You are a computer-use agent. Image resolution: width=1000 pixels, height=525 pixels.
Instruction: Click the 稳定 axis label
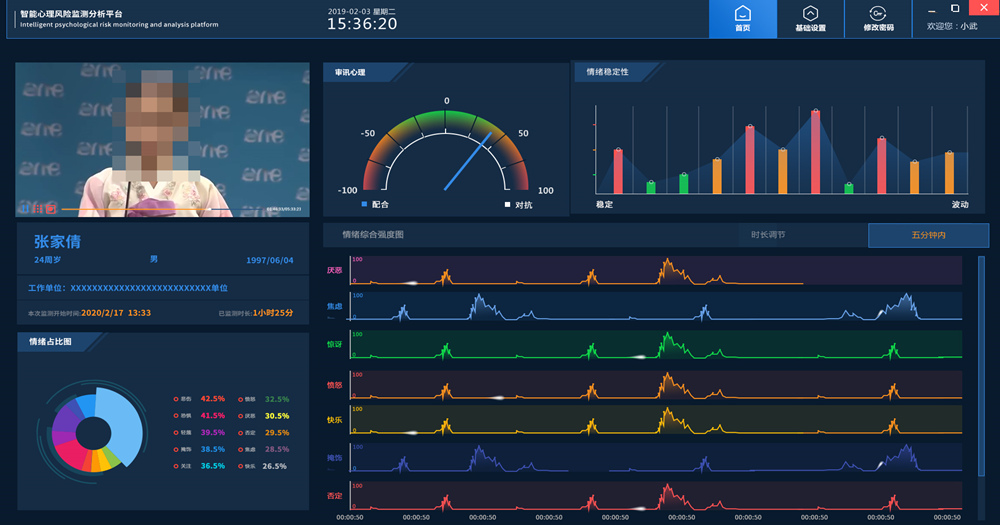pos(605,205)
